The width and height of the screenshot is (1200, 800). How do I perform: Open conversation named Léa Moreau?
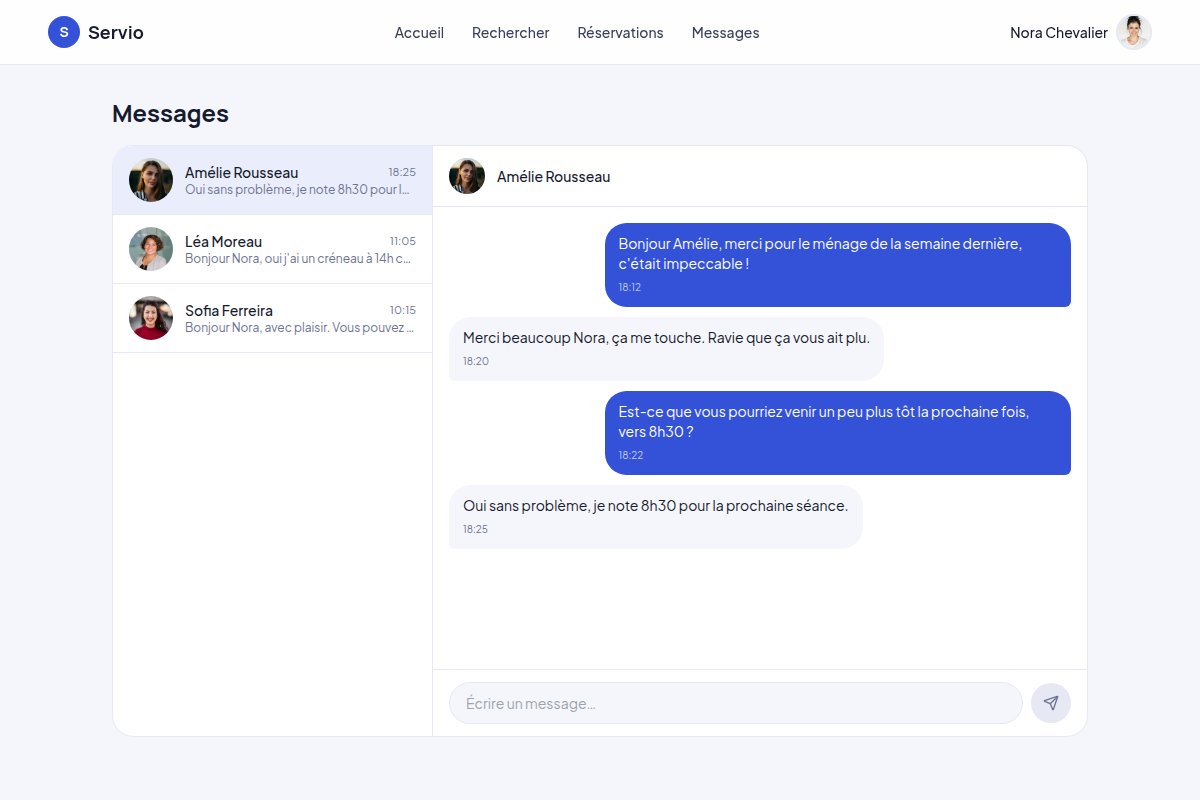point(273,249)
